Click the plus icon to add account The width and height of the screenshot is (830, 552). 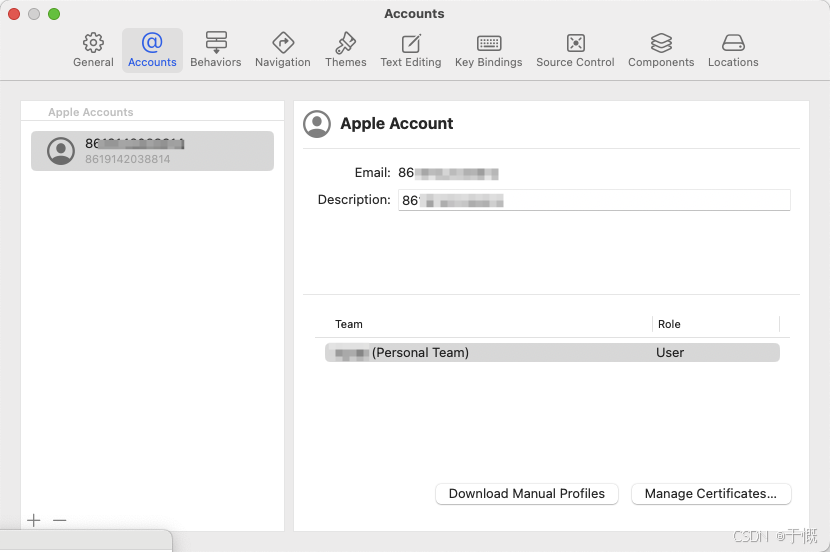[33, 520]
